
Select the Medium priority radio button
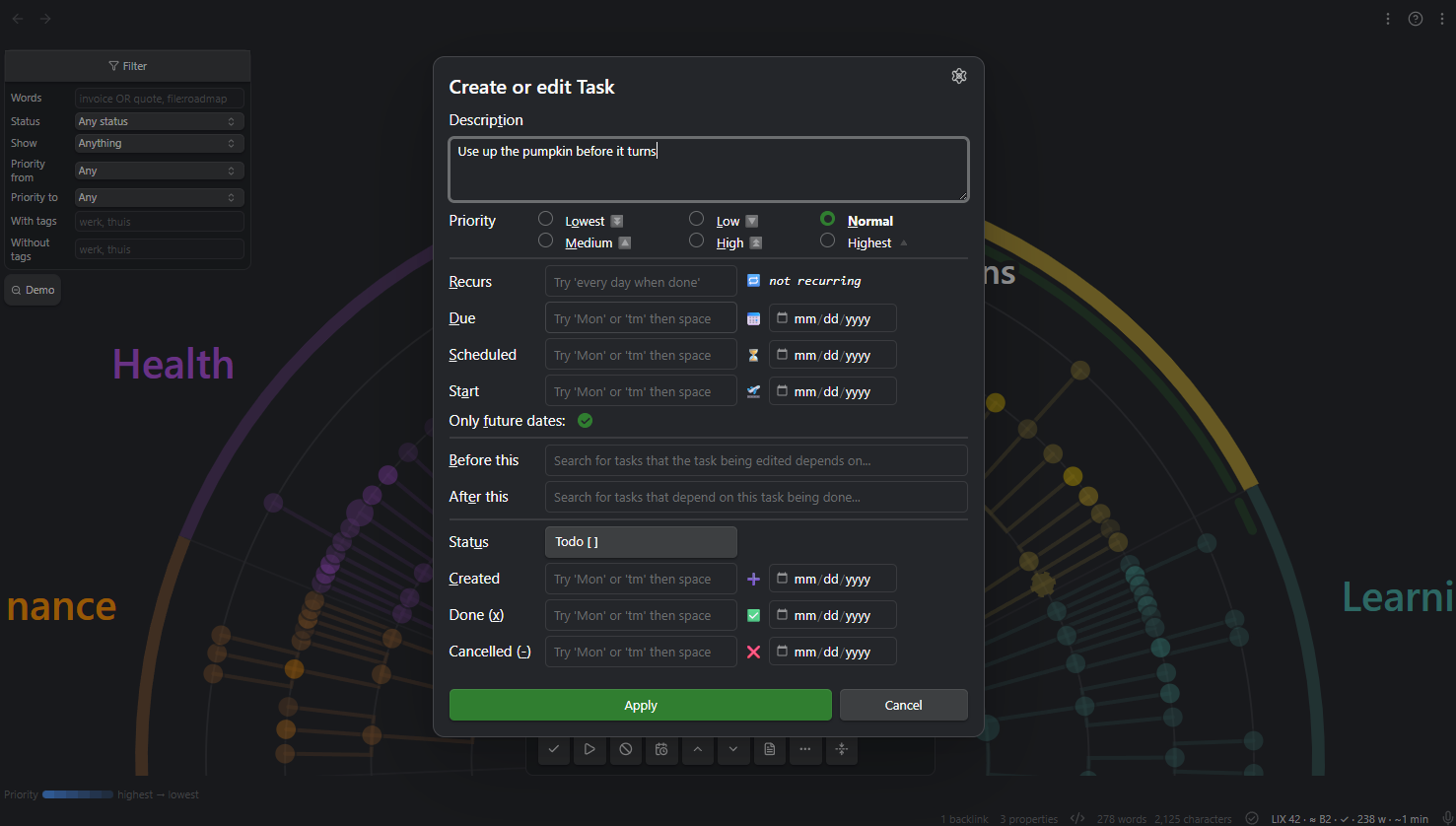click(x=545, y=241)
